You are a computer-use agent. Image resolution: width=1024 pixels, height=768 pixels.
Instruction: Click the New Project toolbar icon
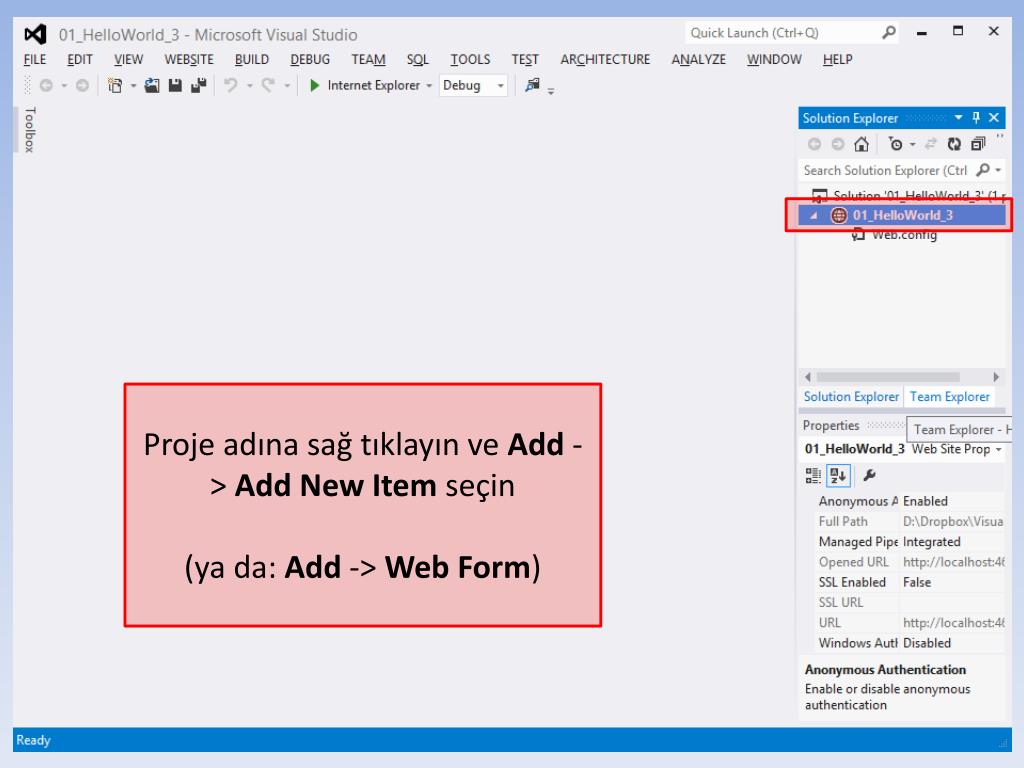click(115, 86)
